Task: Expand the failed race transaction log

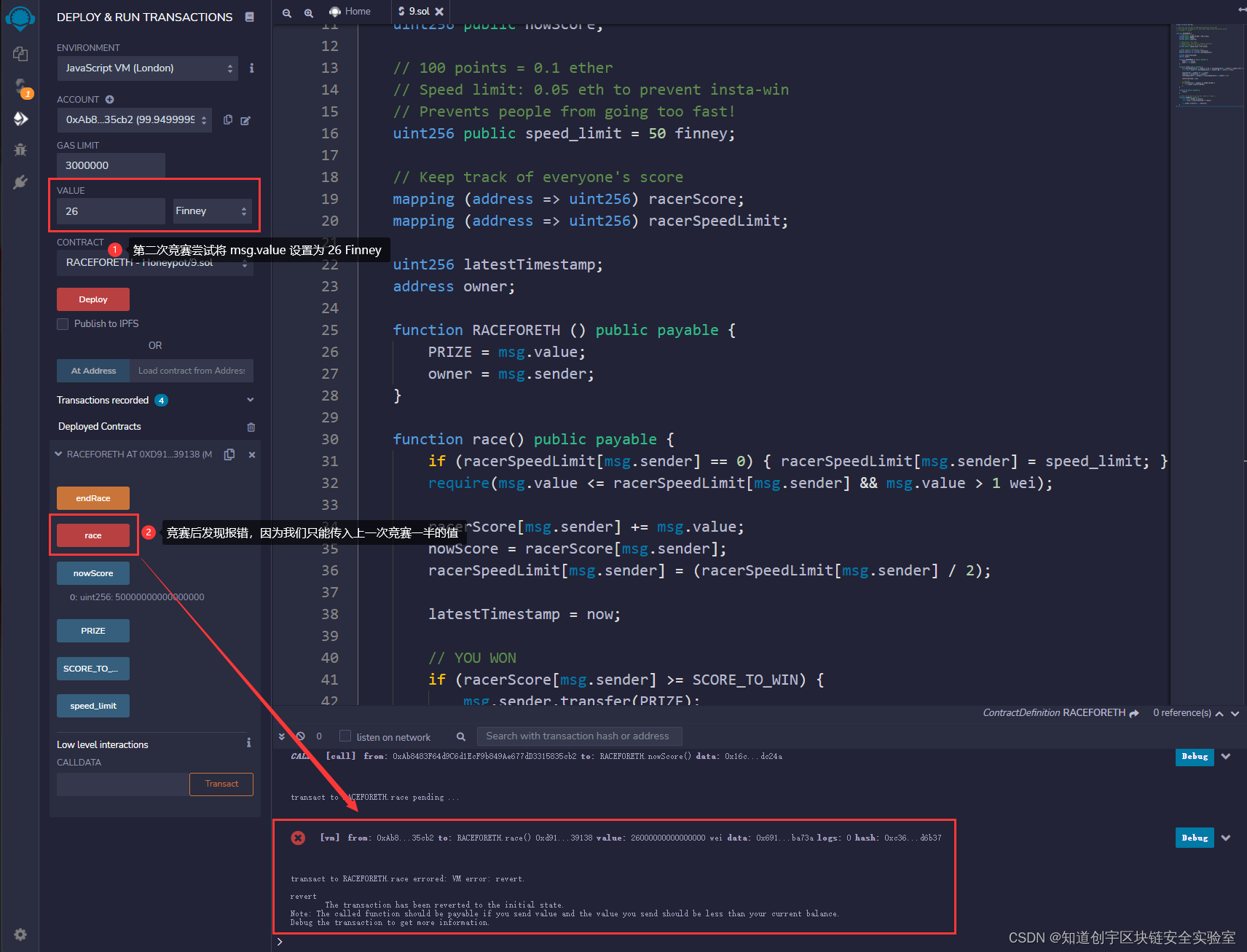Action: pyautogui.click(x=1226, y=838)
